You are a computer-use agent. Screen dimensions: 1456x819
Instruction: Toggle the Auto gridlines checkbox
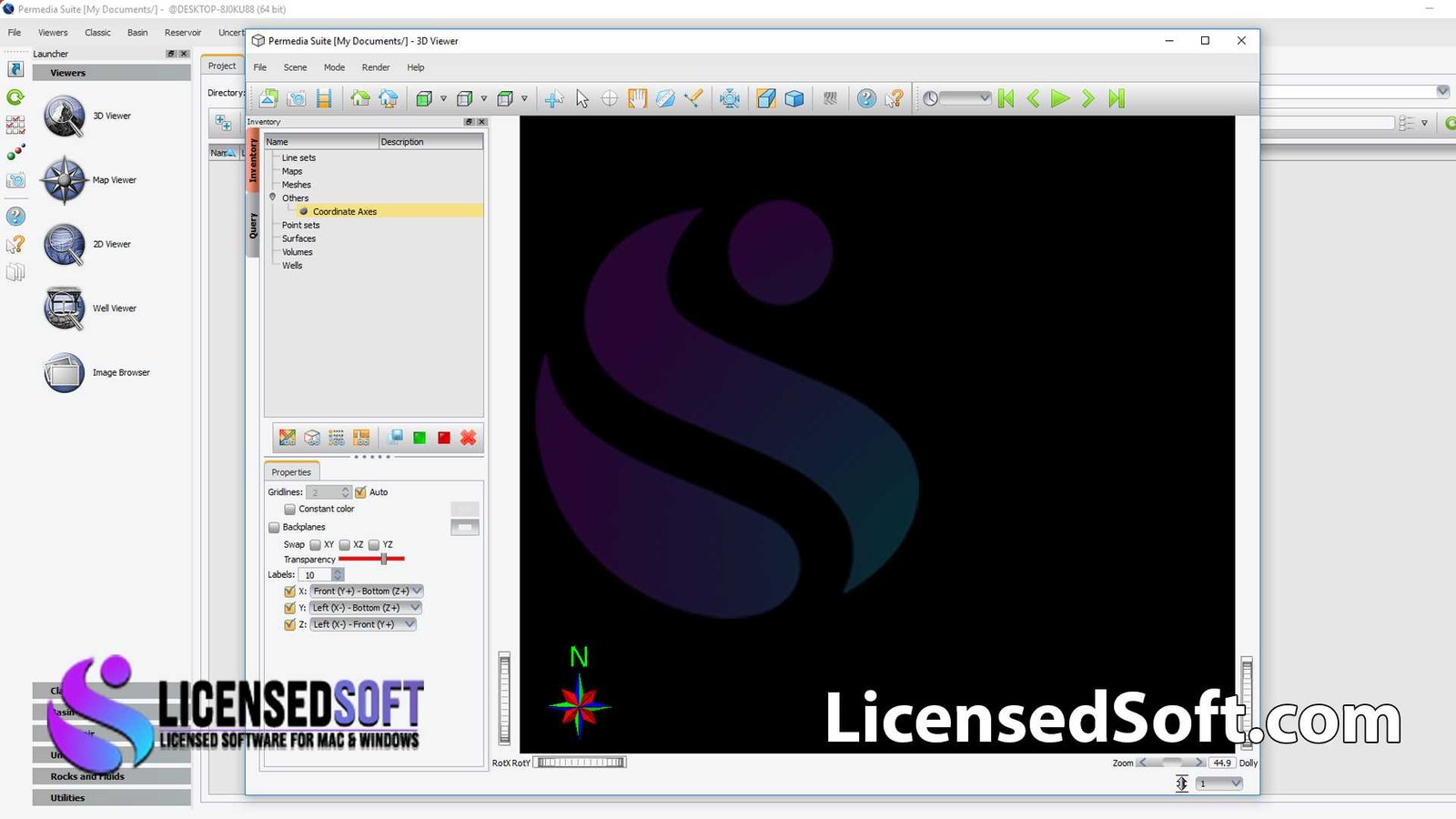[x=360, y=491]
